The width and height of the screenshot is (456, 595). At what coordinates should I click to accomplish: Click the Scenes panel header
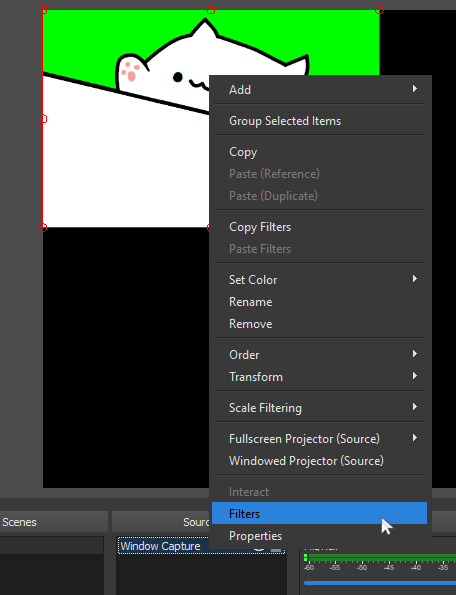pyautogui.click(x=54, y=522)
